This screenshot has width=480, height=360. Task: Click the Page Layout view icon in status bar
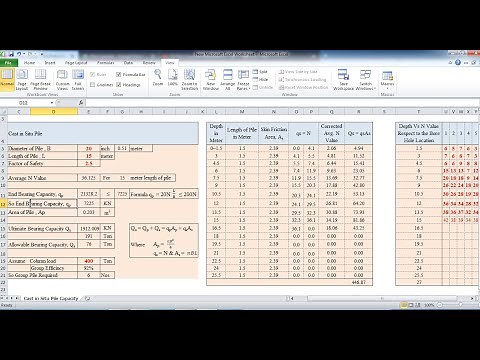click(x=411, y=305)
